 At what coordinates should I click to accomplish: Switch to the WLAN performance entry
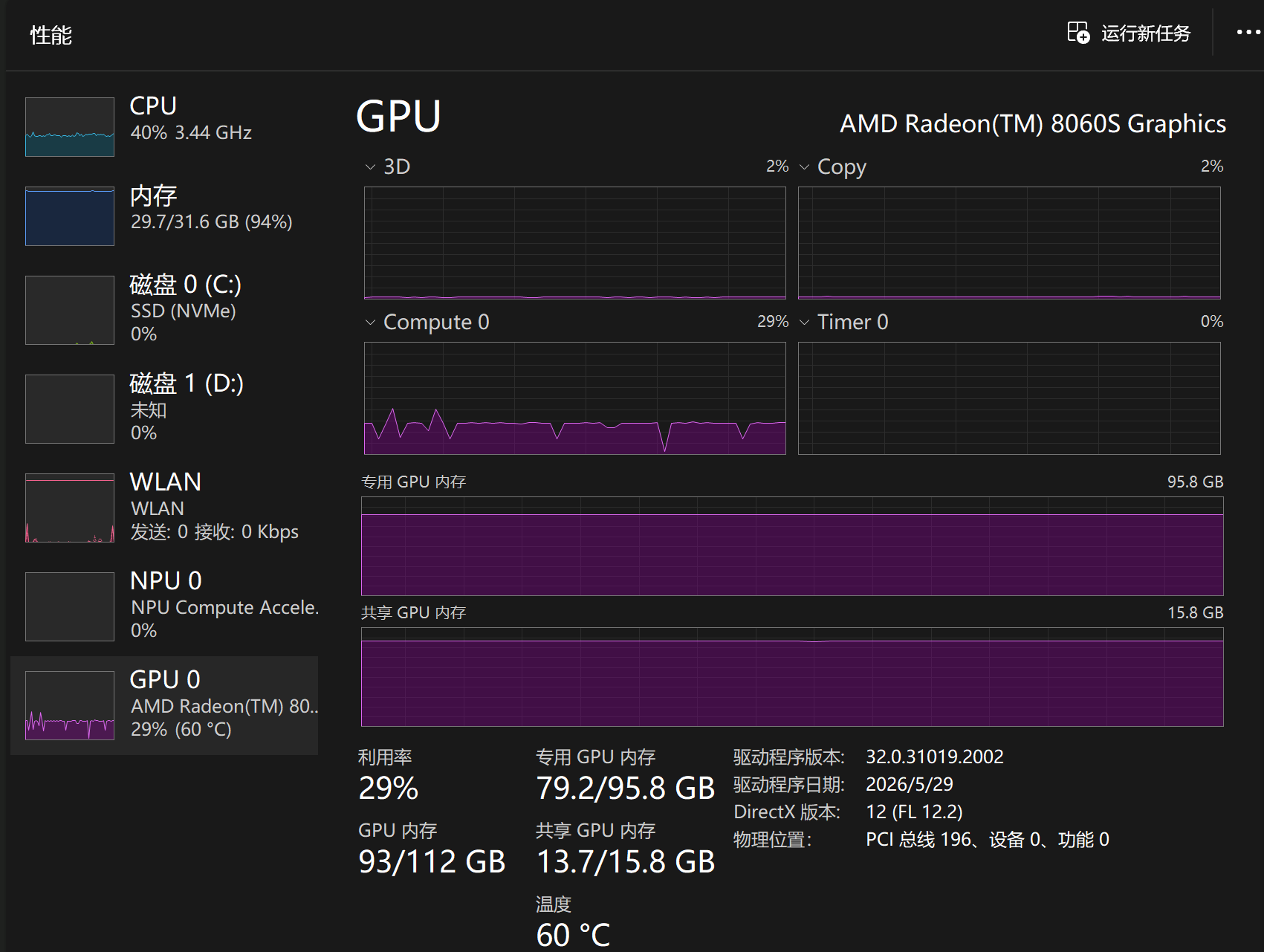[164, 508]
